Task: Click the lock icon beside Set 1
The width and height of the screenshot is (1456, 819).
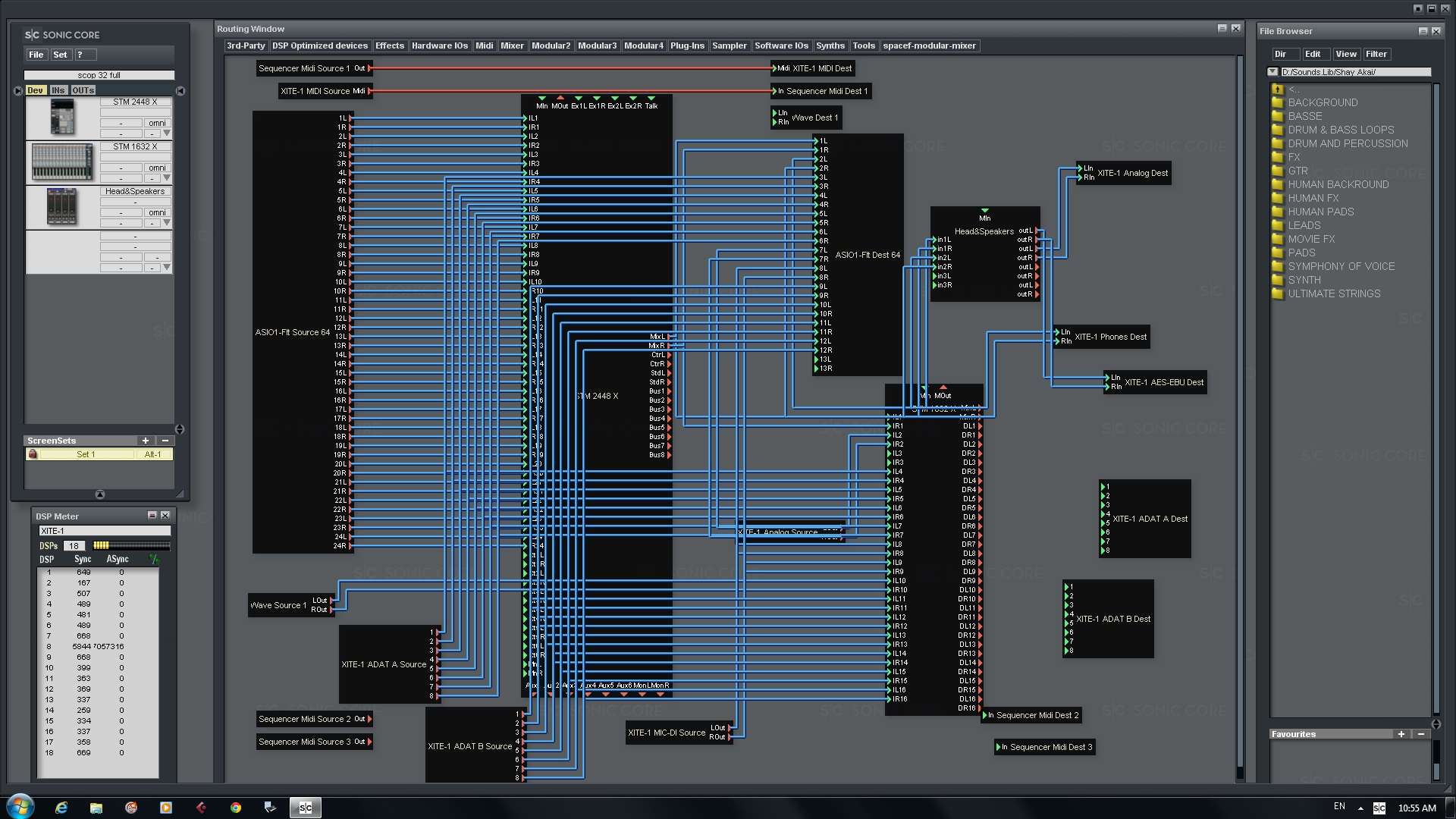Action: click(x=33, y=454)
